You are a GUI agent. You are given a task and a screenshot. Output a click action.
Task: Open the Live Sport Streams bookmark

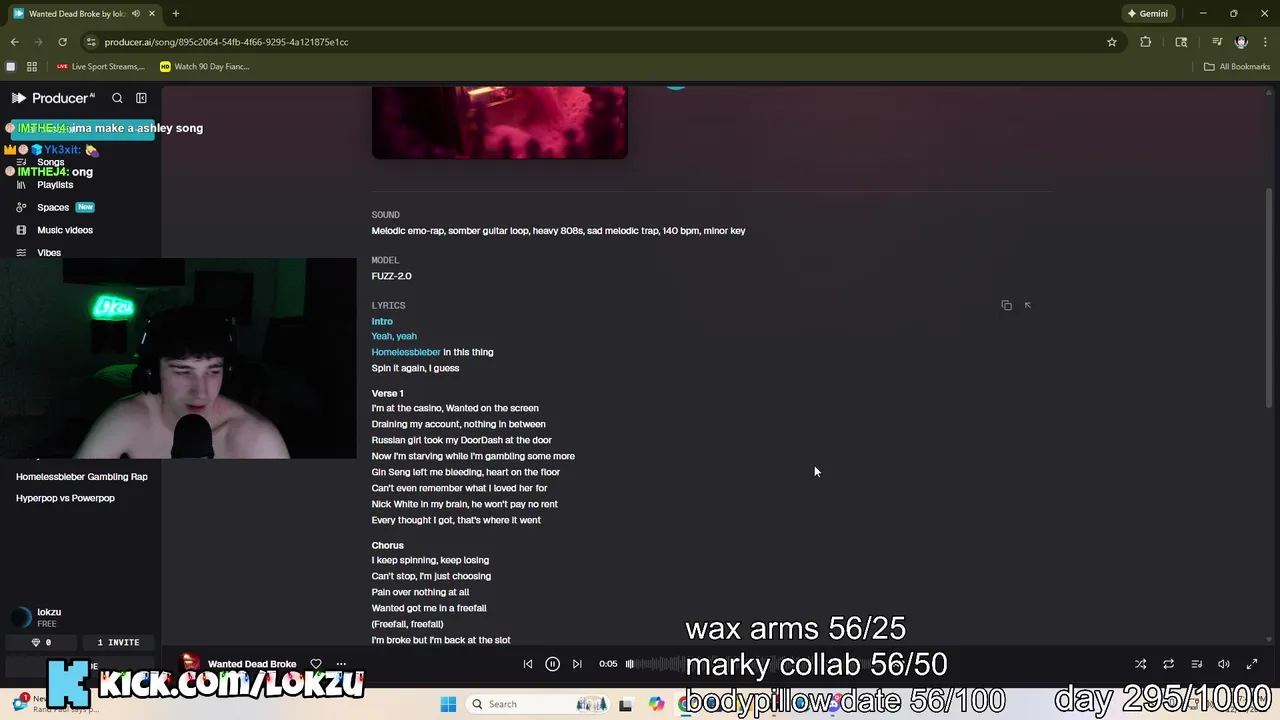tap(100, 67)
